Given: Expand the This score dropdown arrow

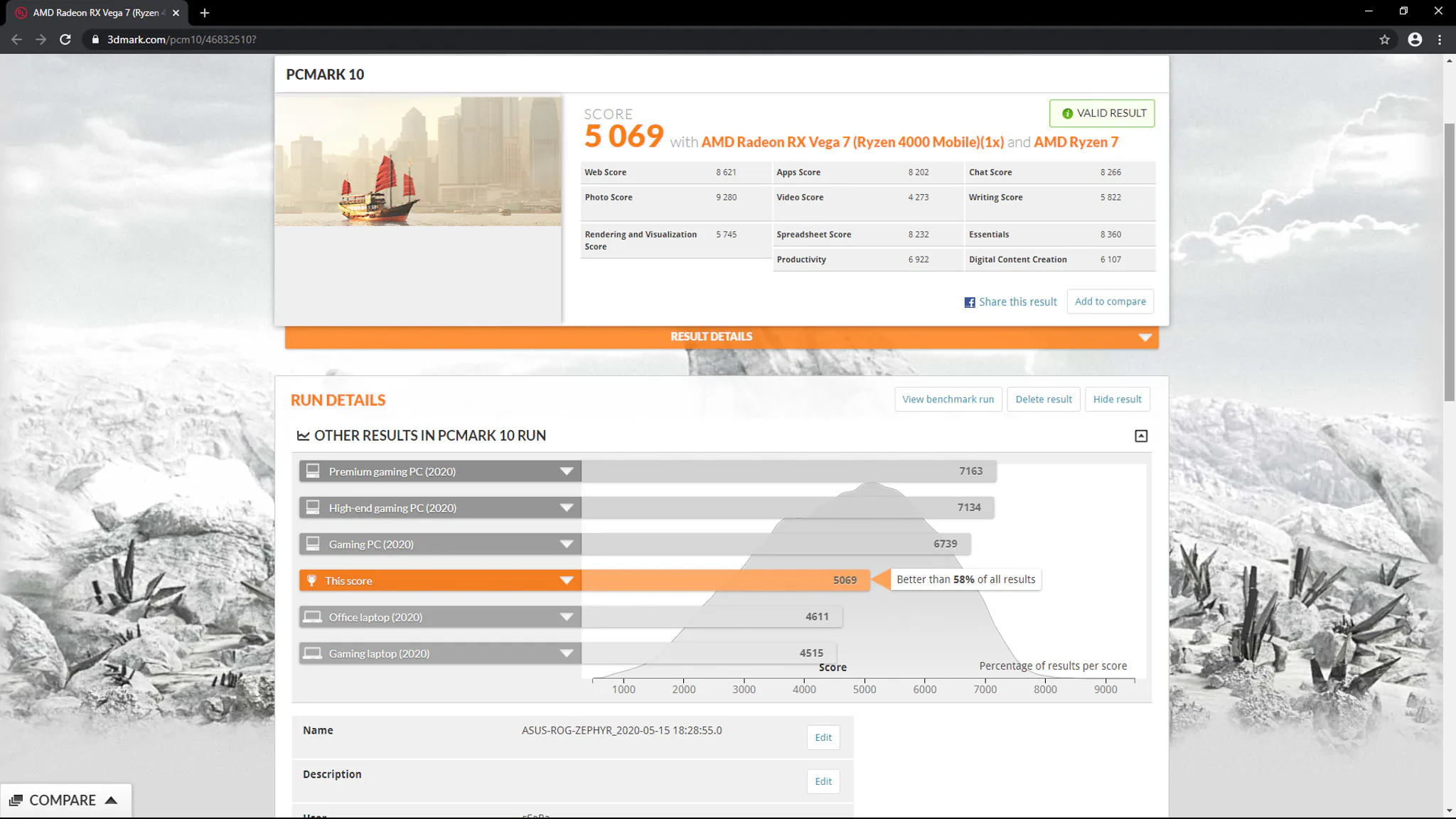Looking at the screenshot, I should pos(566,580).
